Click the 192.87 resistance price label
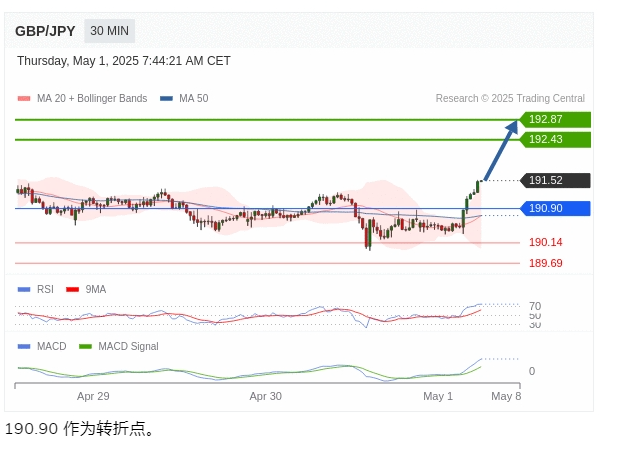 555,119
